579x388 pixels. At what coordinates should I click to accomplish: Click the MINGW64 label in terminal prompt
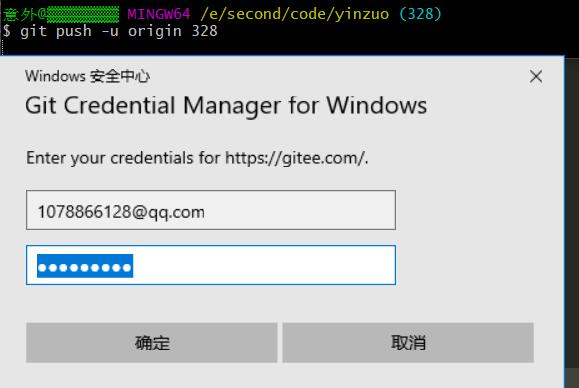(159, 14)
